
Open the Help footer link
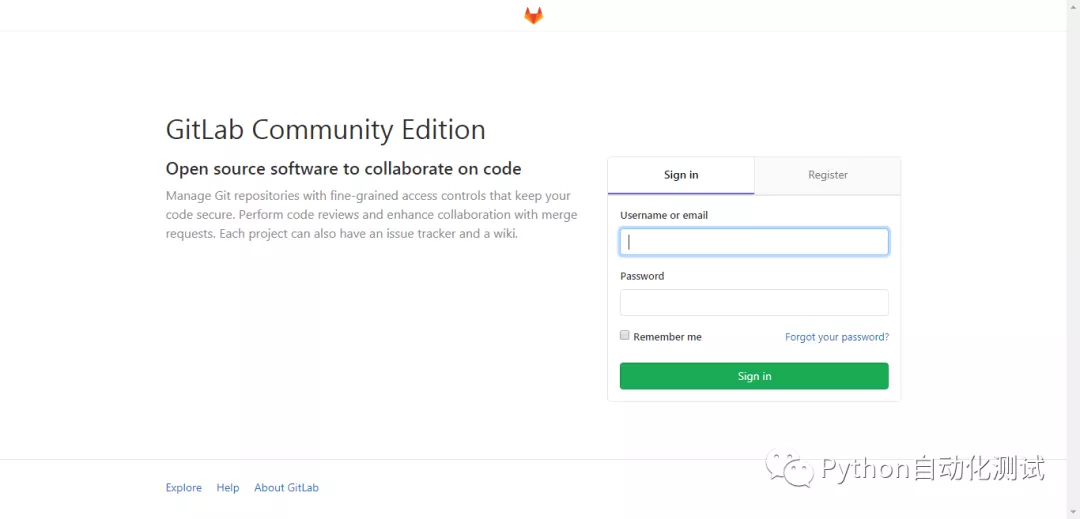click(228, 487)
